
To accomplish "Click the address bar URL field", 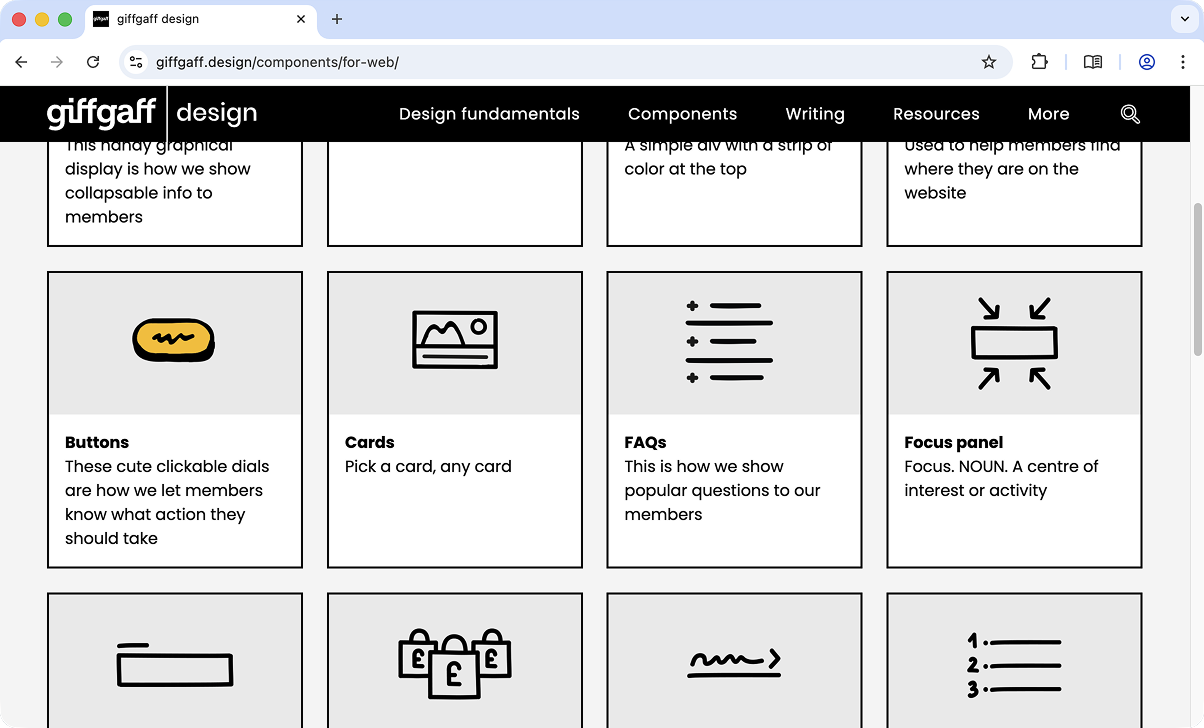I will point(560,62).
